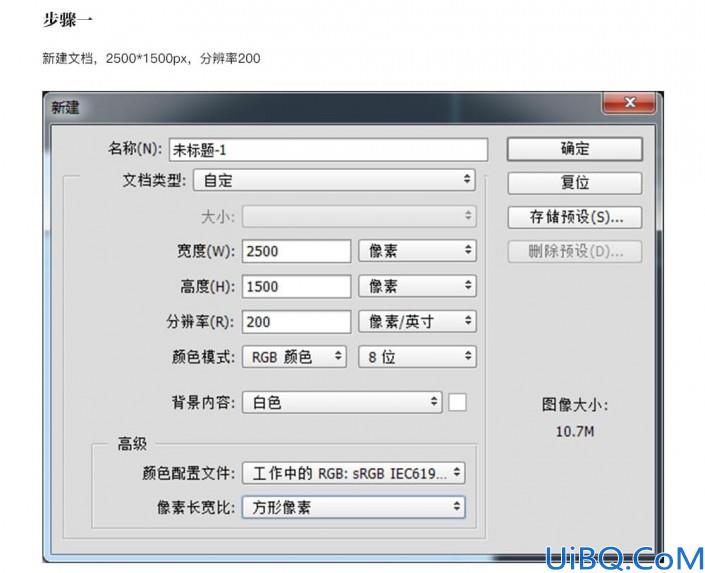The width and height of the screenshot is (705, 573).
Task: Click the white background color swatch
Action: click(457, 402)
